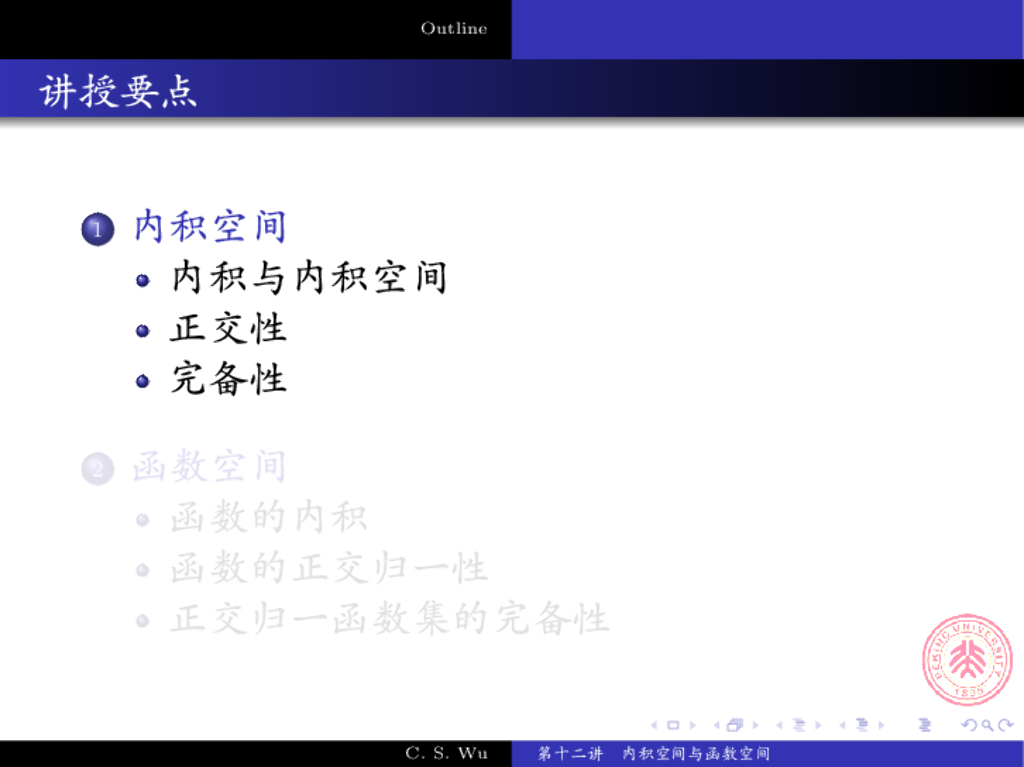
Task: Click the dimmed numbered bullet 2 circle
Action: click(x=98, y=468)
